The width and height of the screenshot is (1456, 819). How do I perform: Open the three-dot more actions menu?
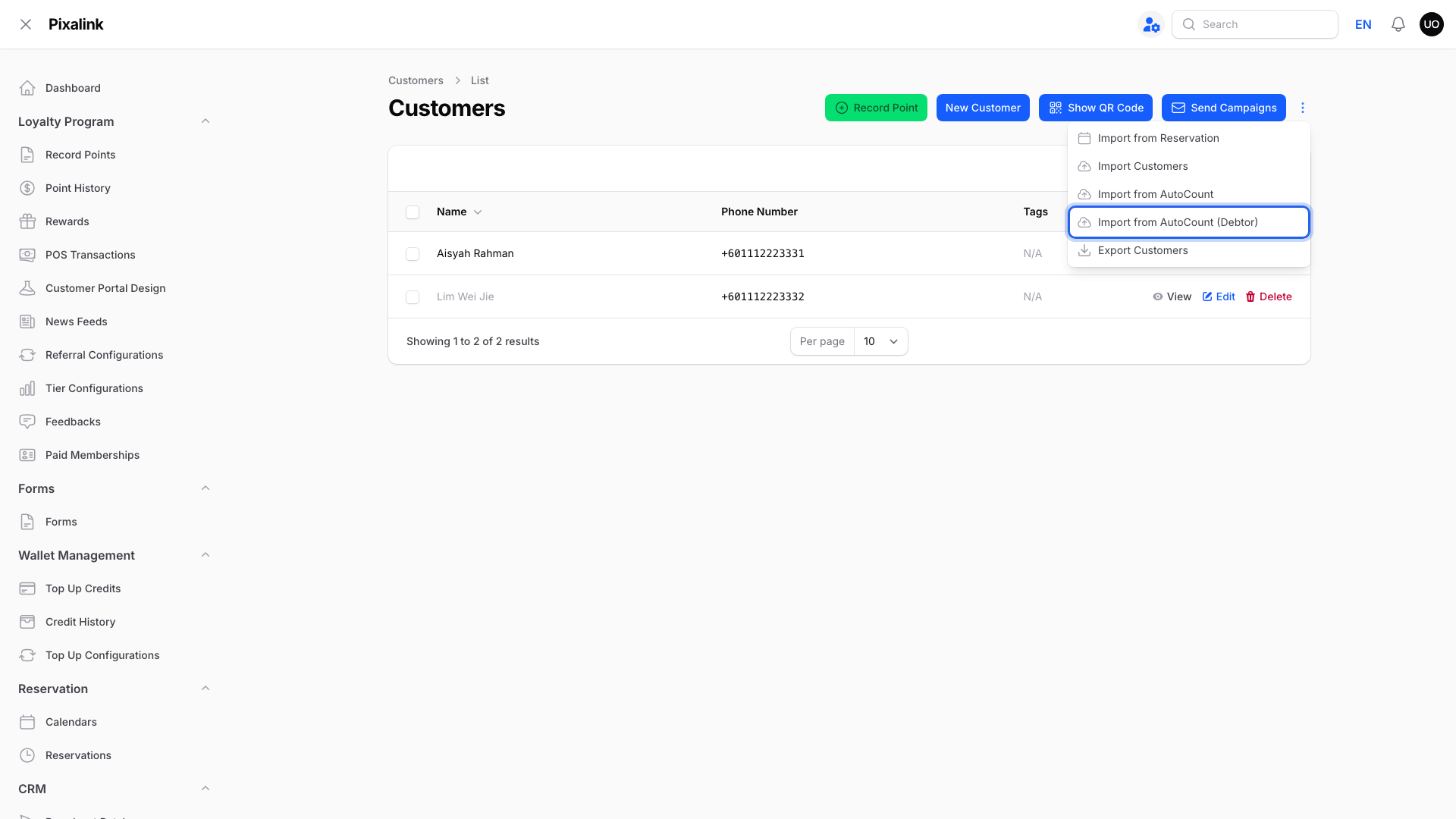(1303, 108)
